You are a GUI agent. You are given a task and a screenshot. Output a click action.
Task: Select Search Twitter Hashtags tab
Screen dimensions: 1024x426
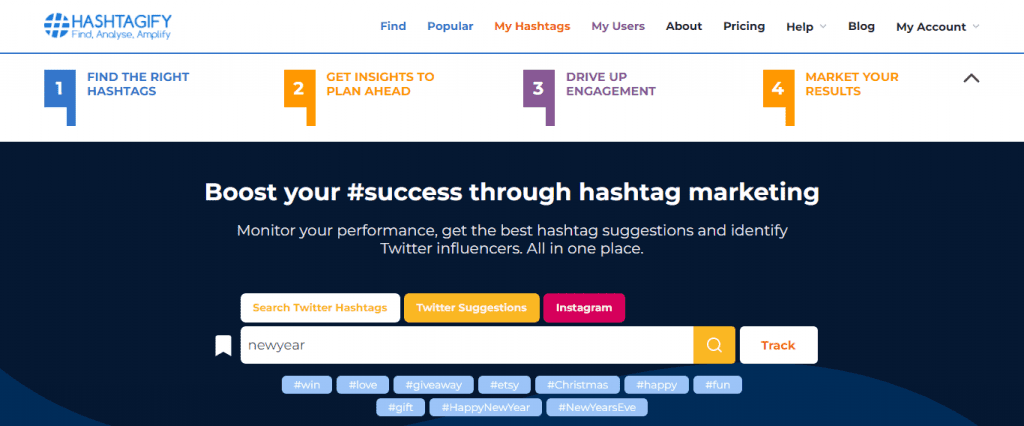click(x=320, y=308)
